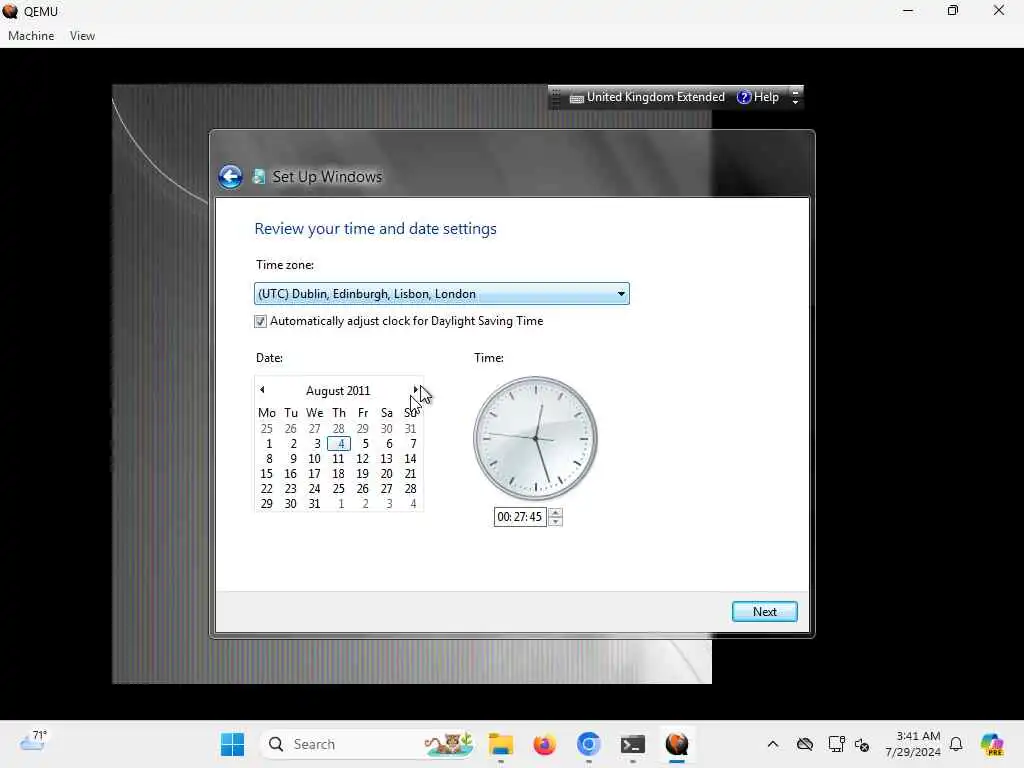
Task: Go back with the blue arrow button
Action: (x=230, y=176)
